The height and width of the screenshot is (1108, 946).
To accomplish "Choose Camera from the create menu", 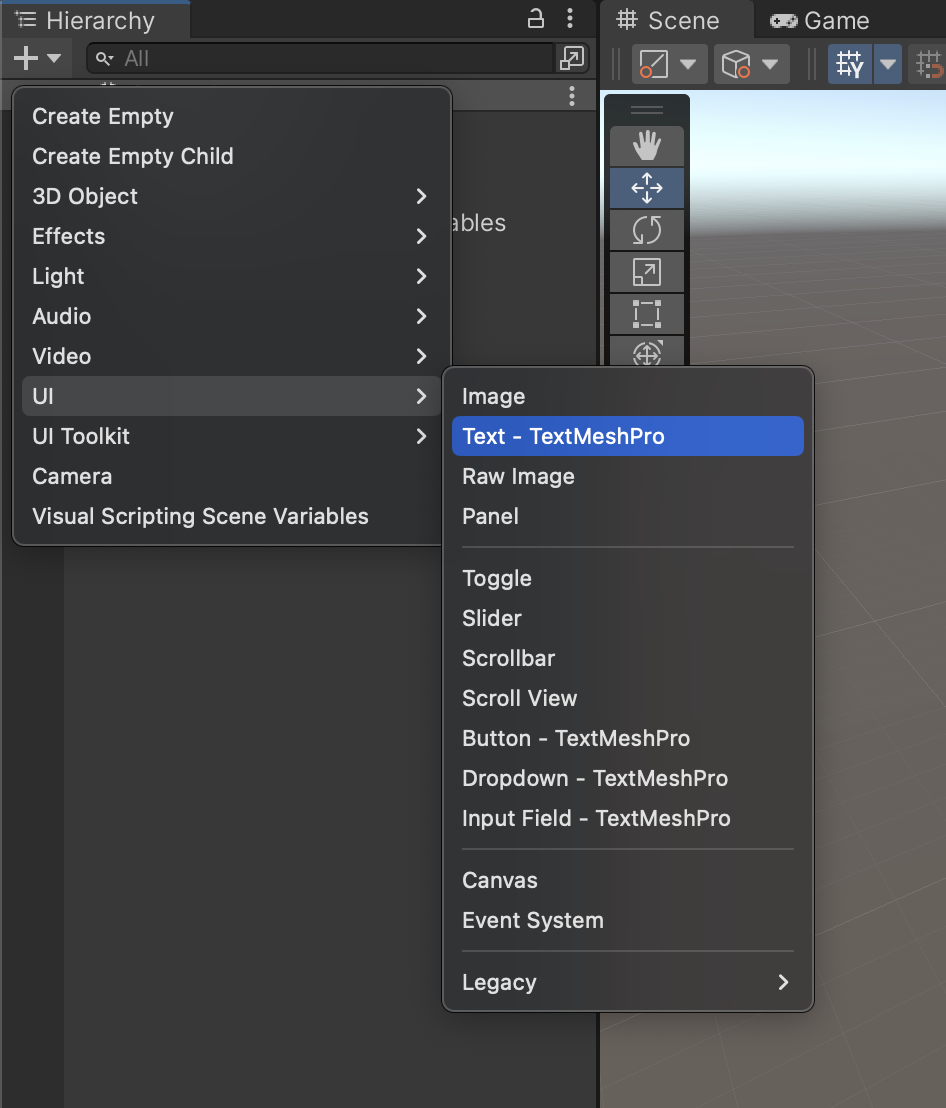I will click(232, 476).
